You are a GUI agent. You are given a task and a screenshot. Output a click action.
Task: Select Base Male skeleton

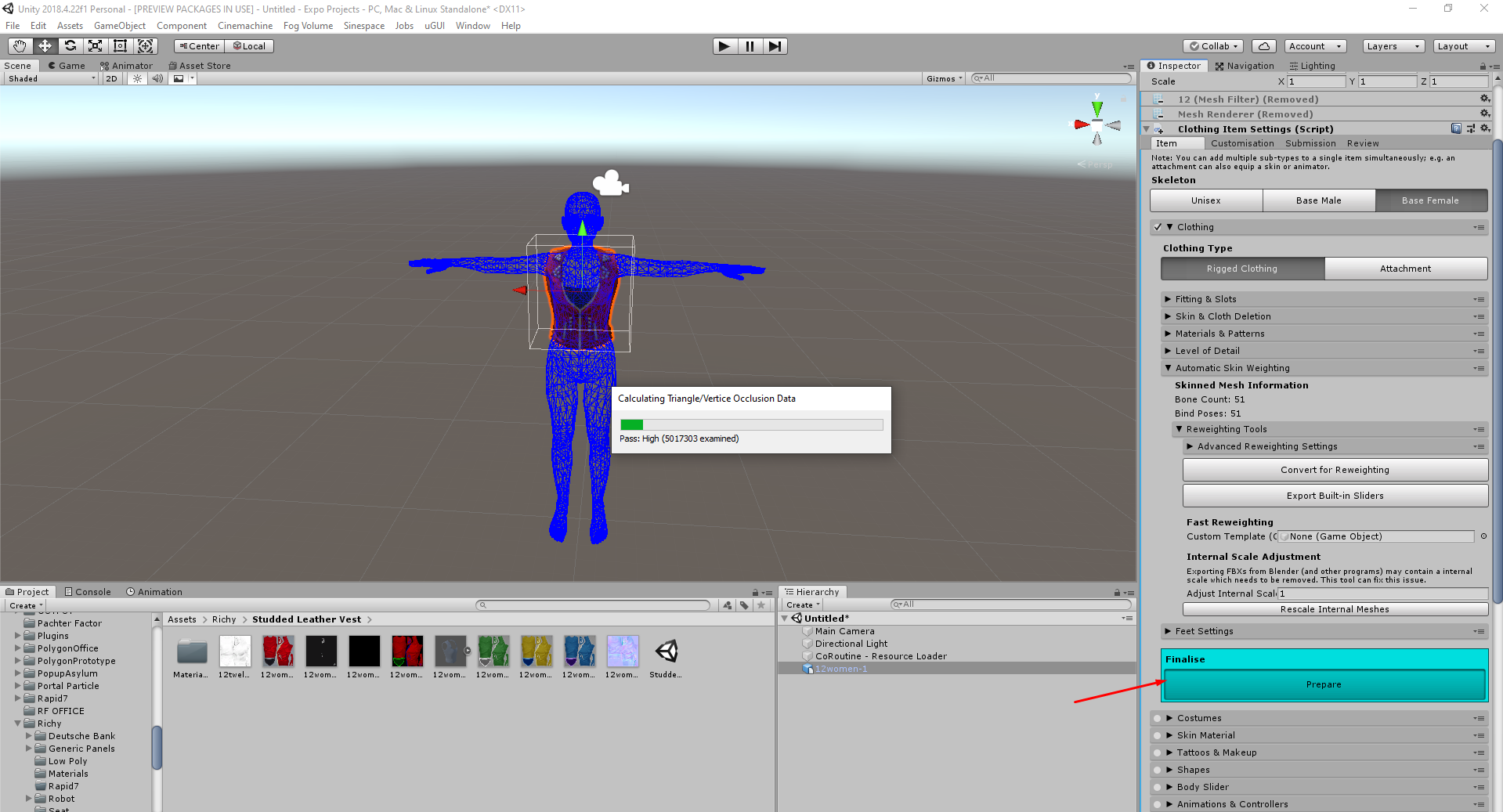(1318, 200)
